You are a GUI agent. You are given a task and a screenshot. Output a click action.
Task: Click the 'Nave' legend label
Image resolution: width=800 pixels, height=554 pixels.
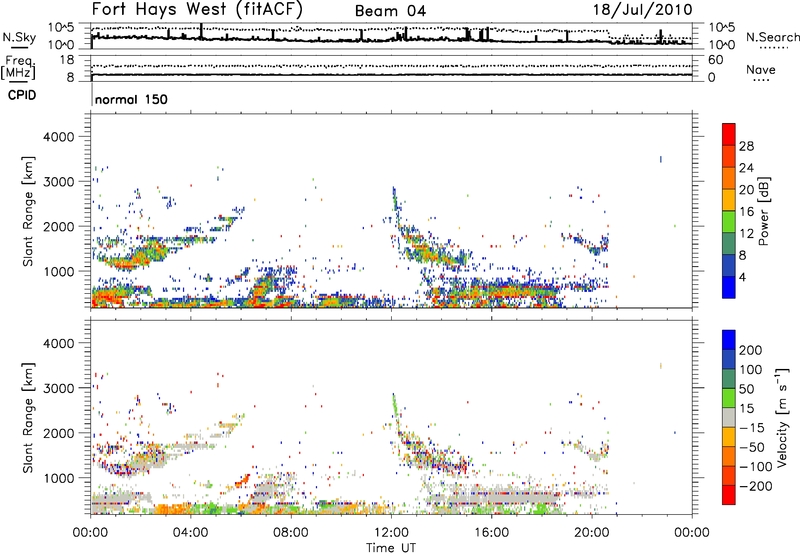tap(760, 69)
